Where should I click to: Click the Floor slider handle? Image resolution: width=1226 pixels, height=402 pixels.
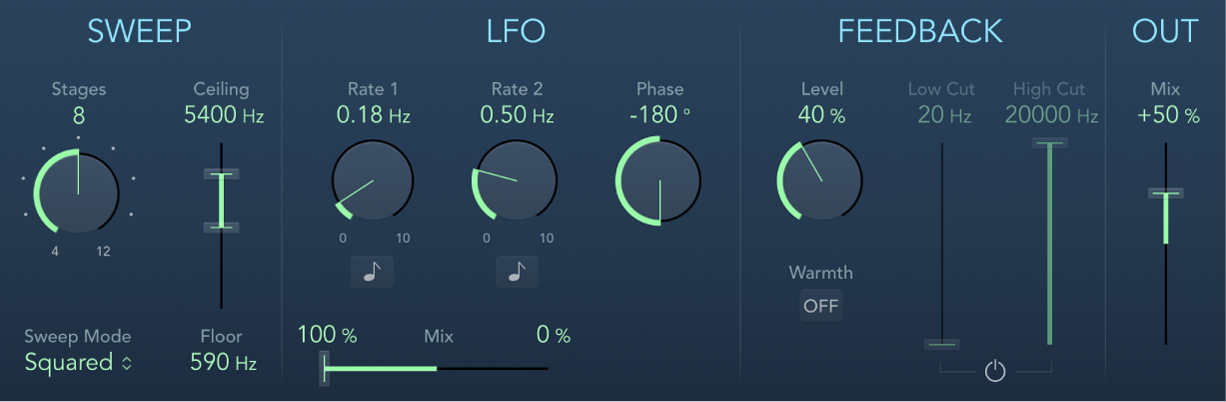[222, 228]
